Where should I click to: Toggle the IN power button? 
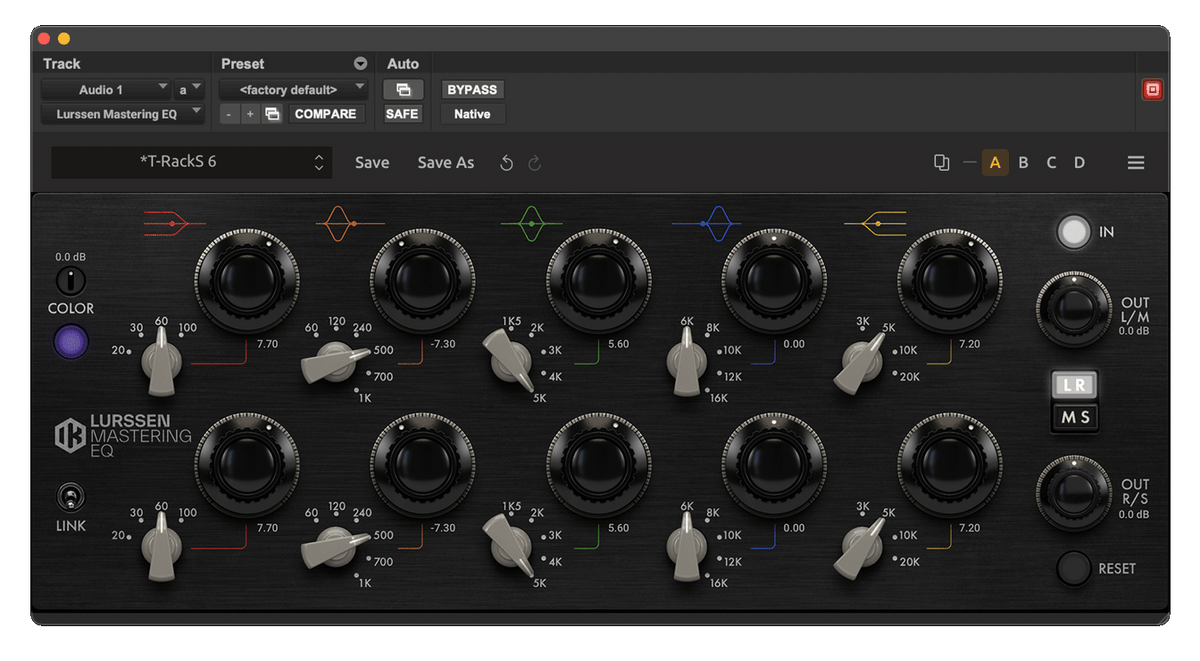[x=1074, y=232]
